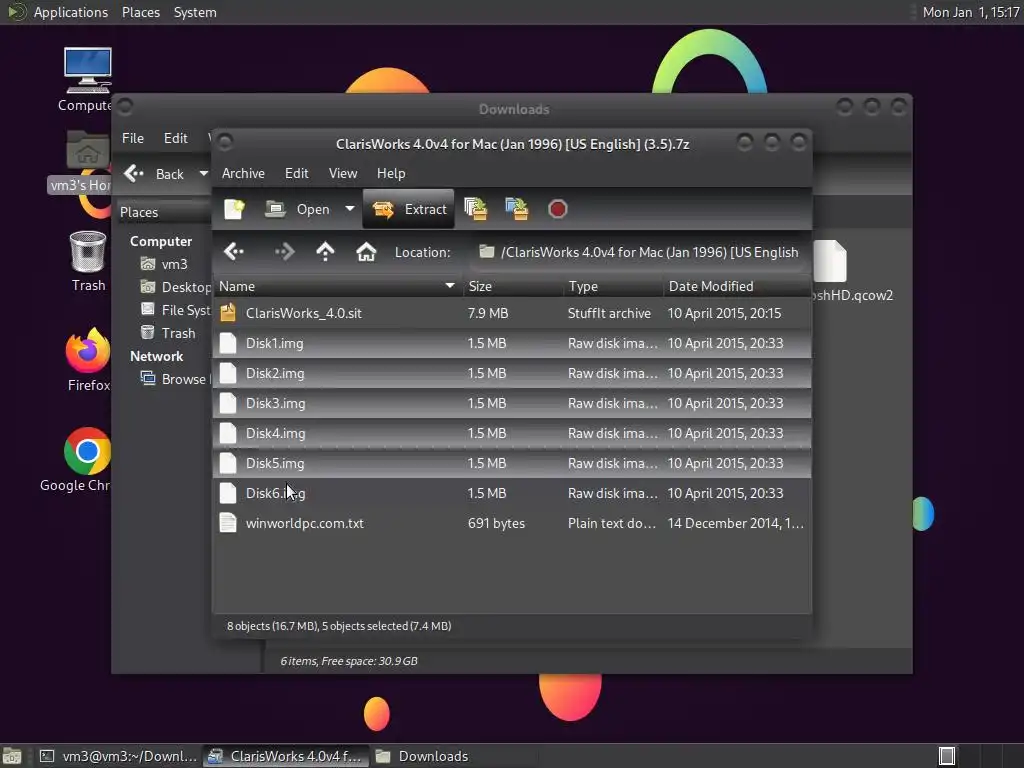The image size is (1024, 768).
Task: Select the ClarisWorks_4.0.sit file
Action: [x=512, y=313]
